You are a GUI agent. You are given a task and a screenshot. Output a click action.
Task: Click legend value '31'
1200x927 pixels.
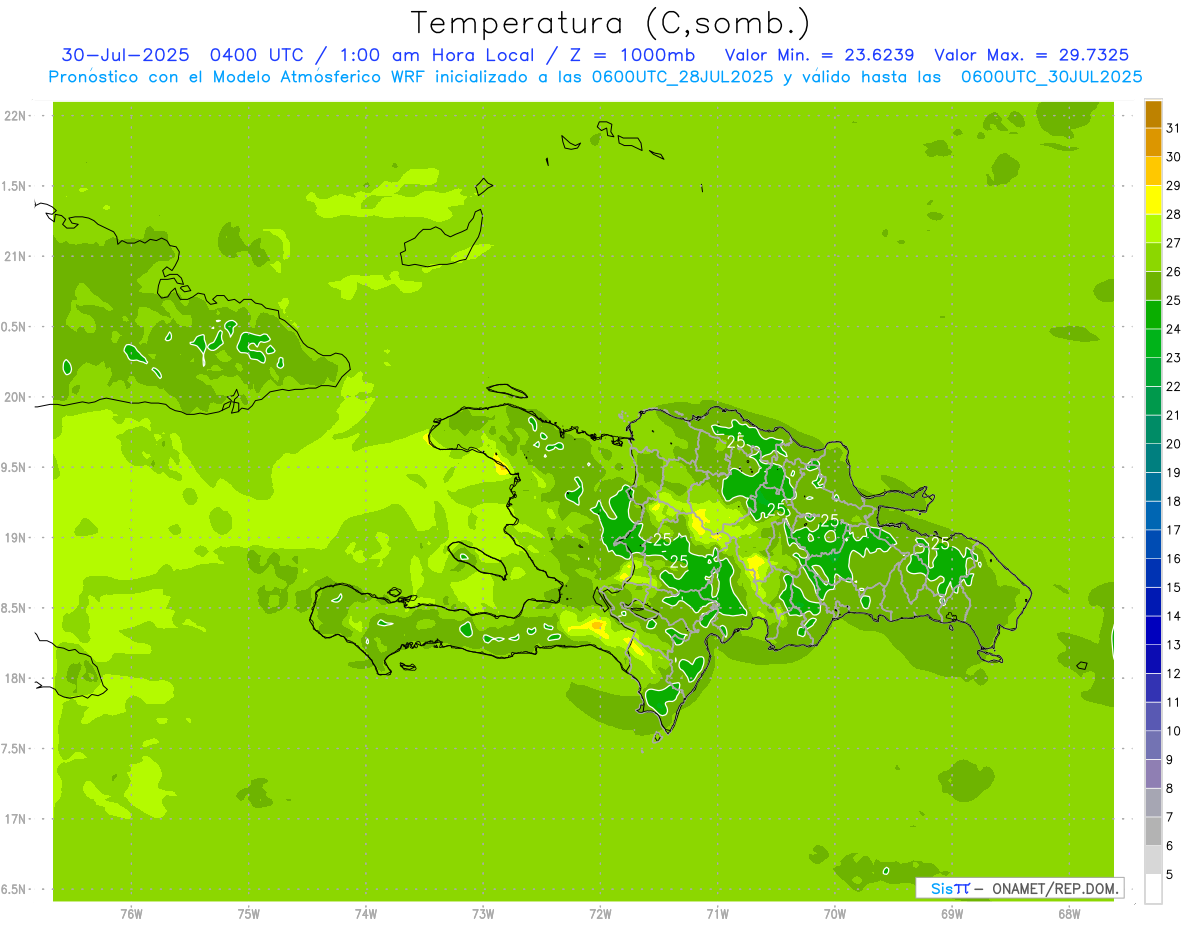click(x=1174, y=128)
